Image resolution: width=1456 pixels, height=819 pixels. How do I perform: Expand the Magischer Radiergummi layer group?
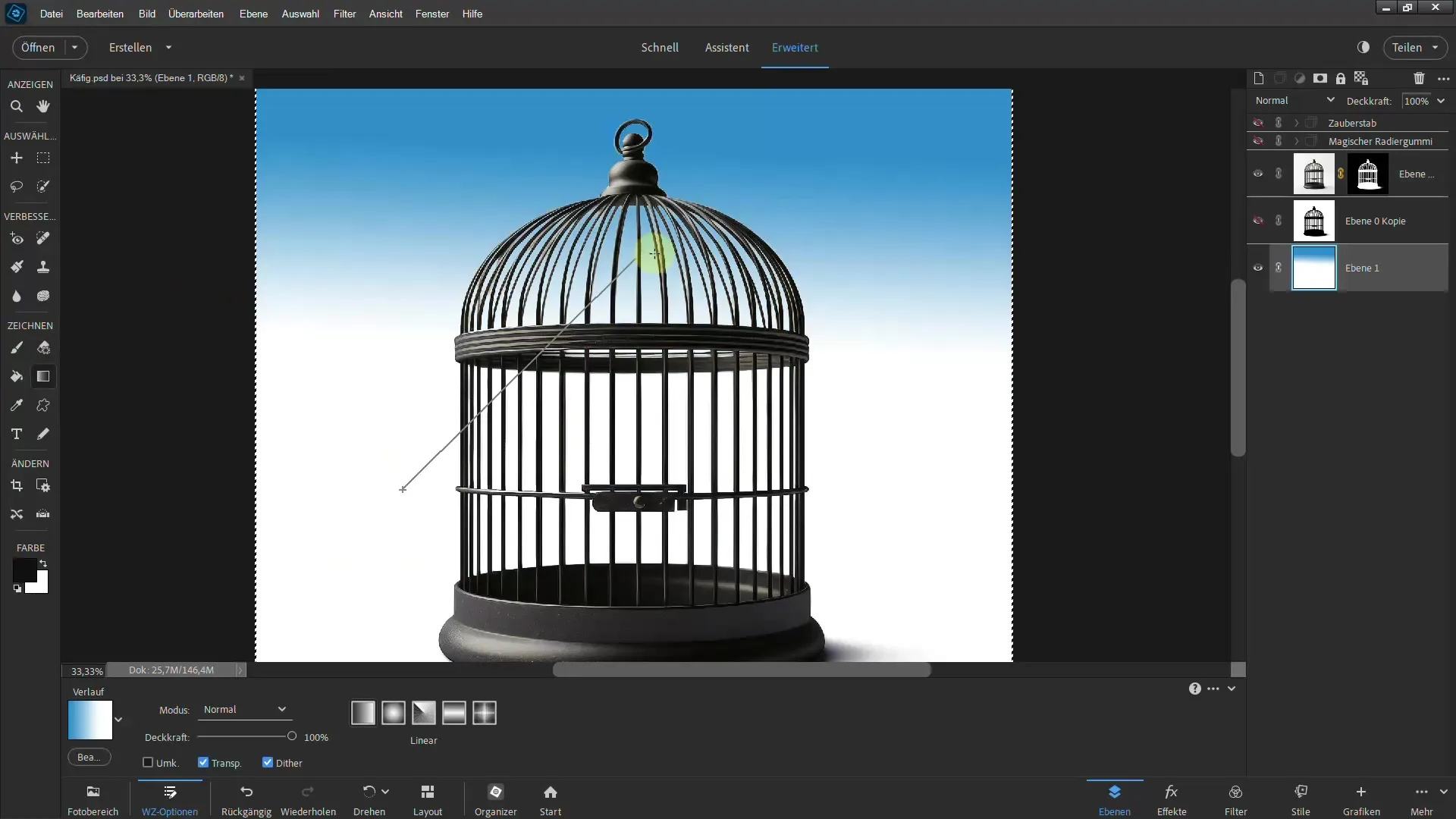pyautogui.click(x=1297, y=141)
